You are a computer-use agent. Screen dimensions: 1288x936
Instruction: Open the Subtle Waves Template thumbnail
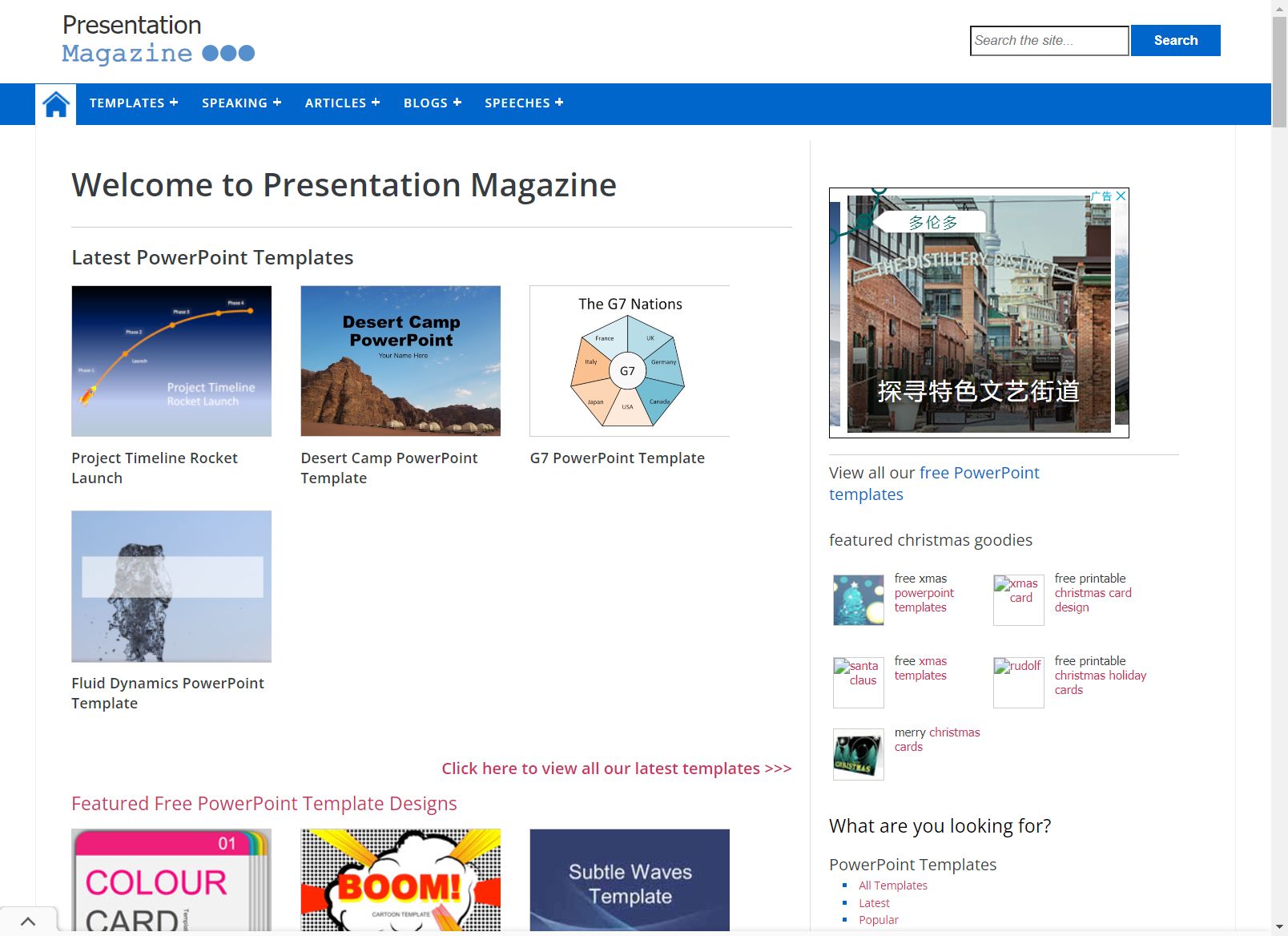(630, 880)
